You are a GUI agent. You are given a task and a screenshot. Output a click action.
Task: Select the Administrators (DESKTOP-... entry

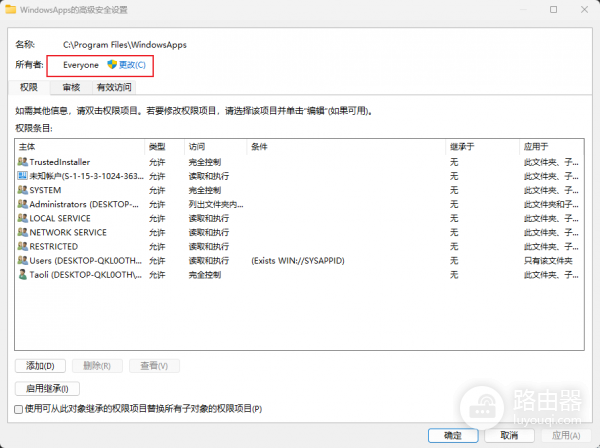coord(299,204)
